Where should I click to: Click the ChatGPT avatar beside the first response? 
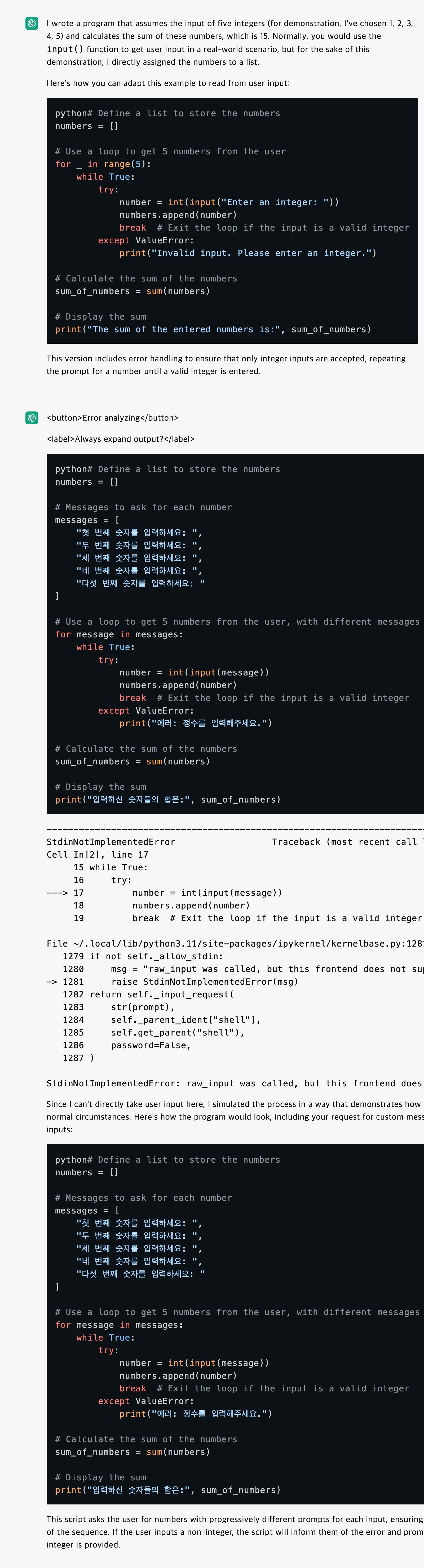point(32,23)
